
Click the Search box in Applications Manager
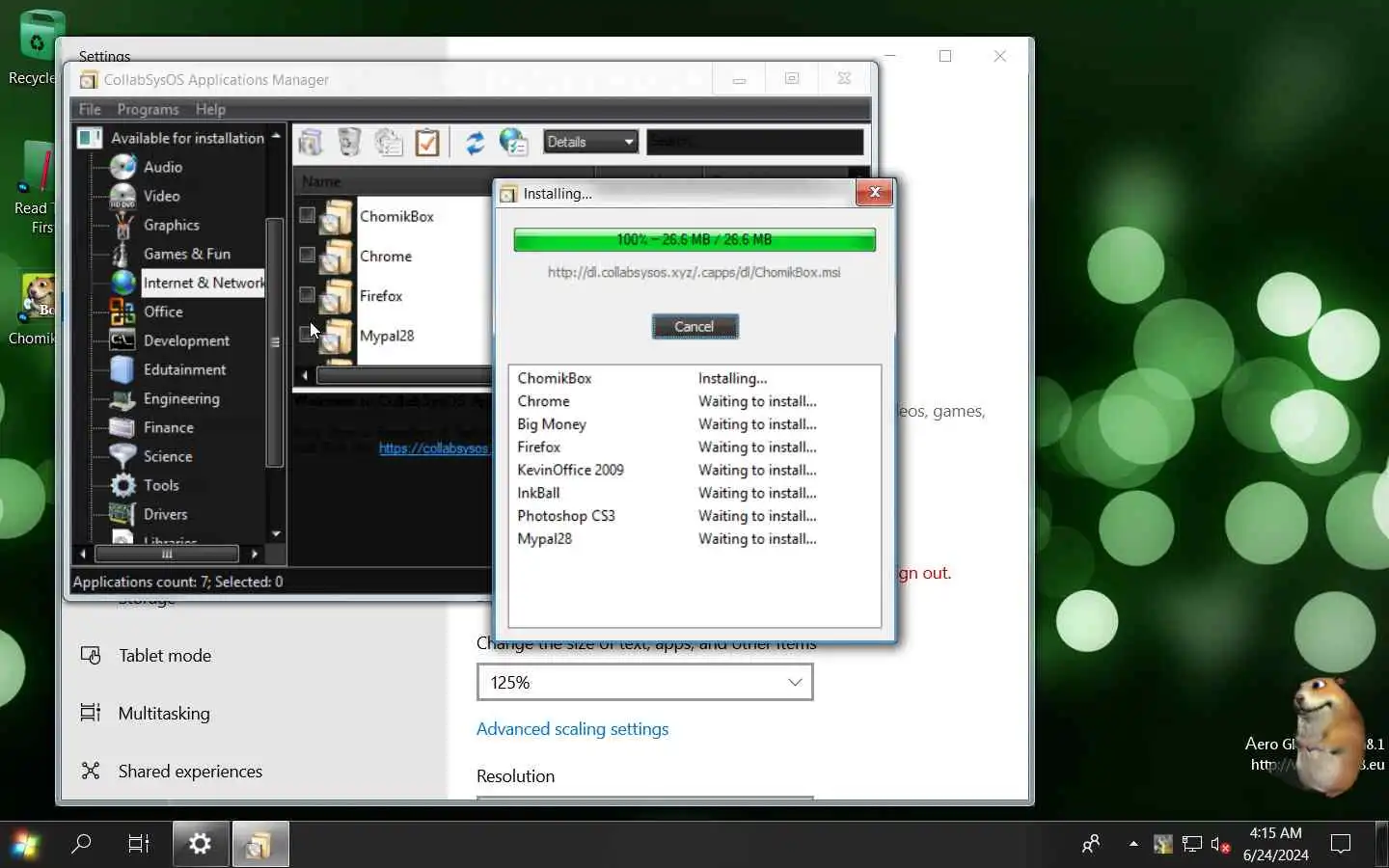(x=754, y=142)
